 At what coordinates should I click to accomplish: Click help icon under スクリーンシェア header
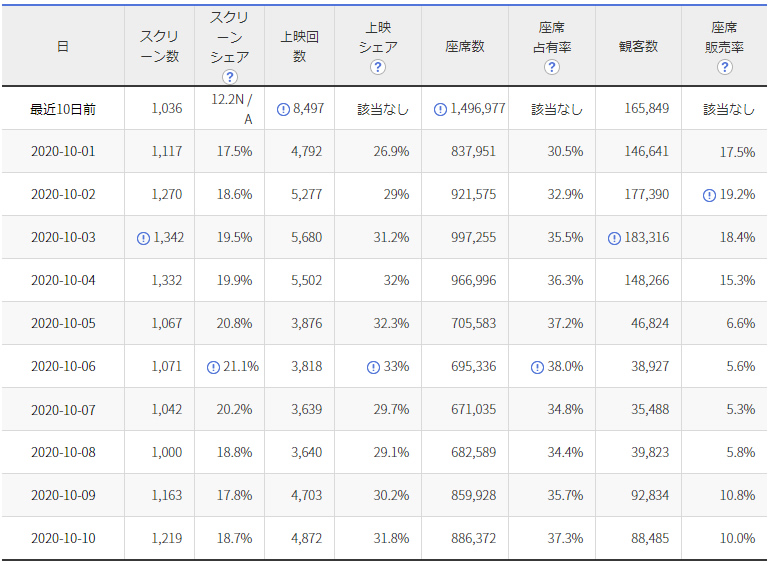230,77
